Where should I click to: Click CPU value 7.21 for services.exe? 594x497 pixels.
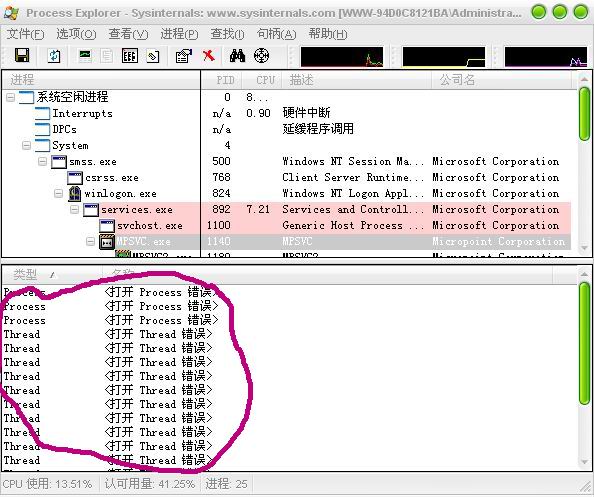[258, 209]
